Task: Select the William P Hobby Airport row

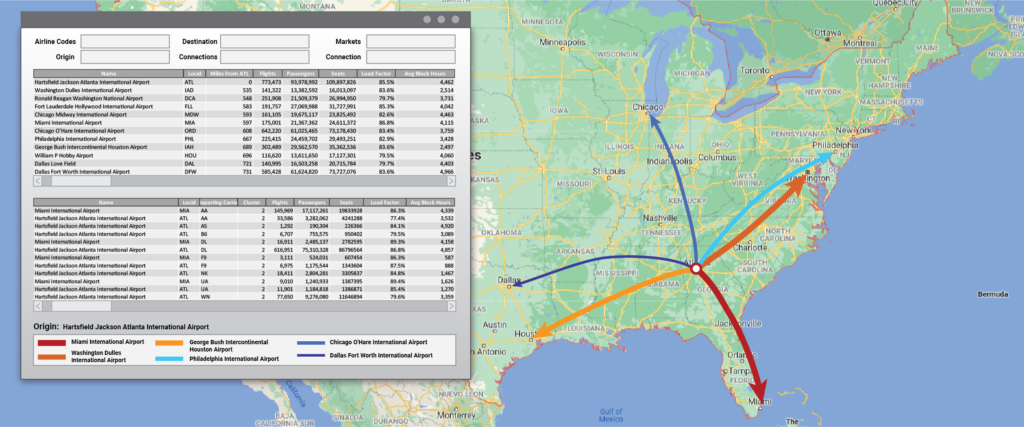Action: [244, 155]
